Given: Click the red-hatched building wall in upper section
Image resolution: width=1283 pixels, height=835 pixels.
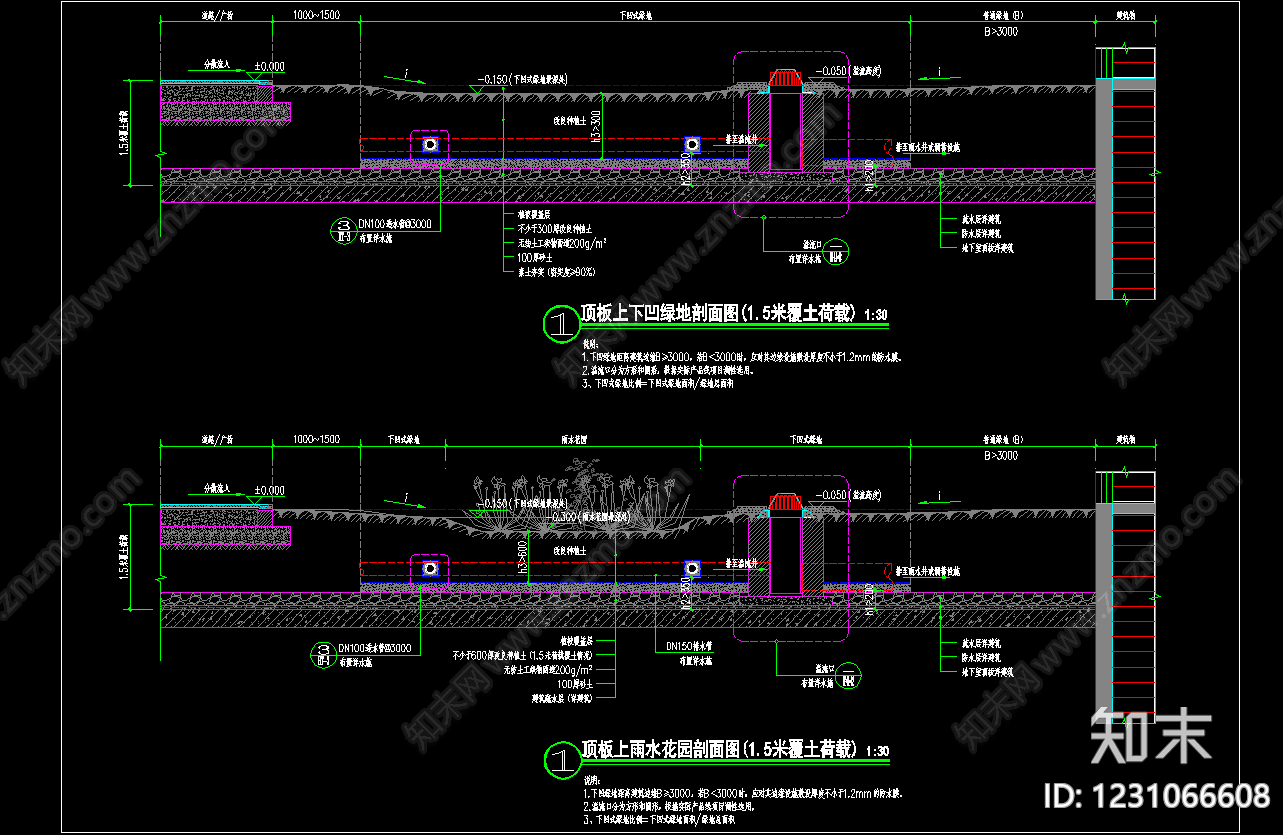Looking at the screenshot, I should 1134,173.
